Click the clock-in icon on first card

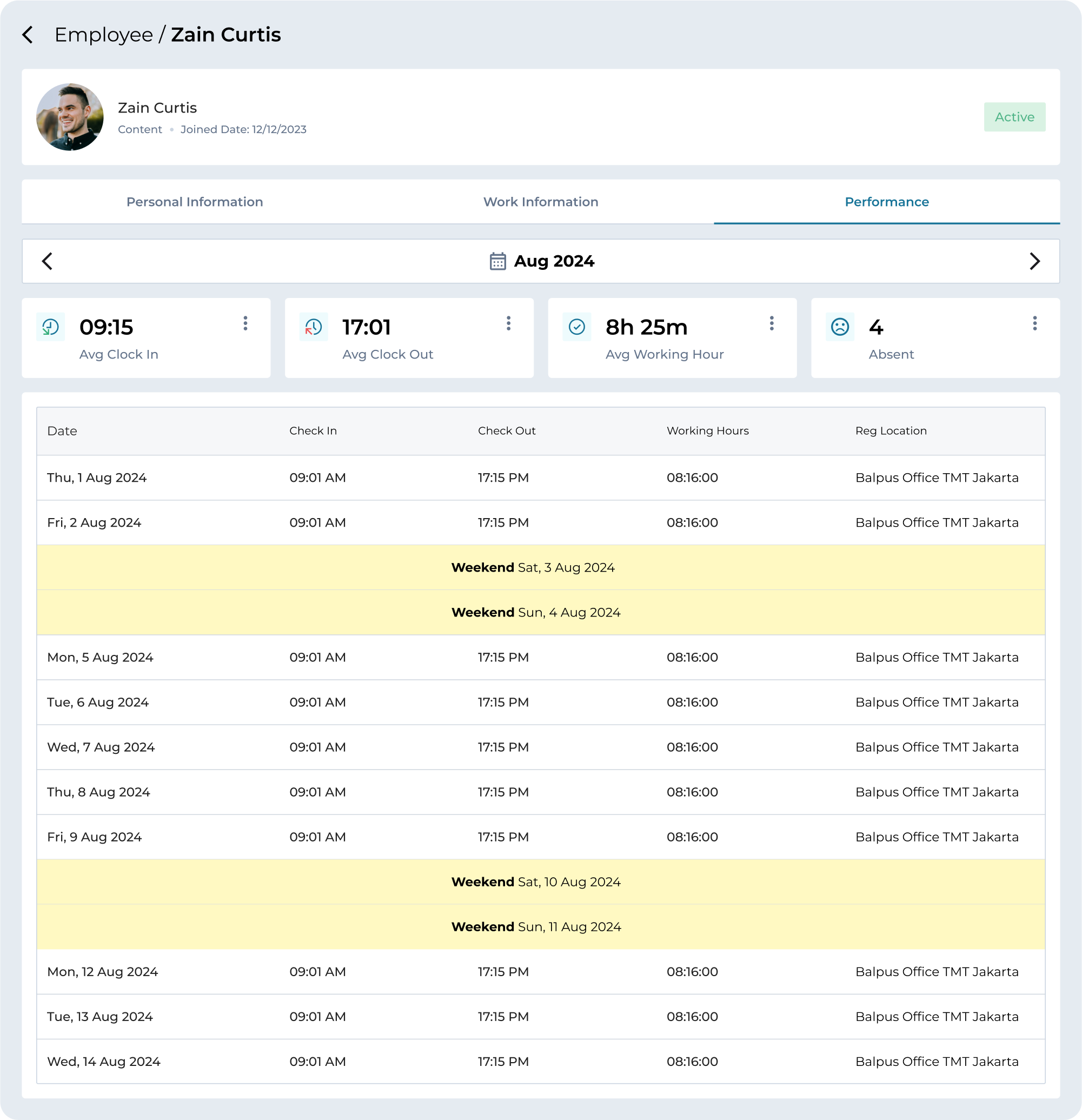point(50,327)
